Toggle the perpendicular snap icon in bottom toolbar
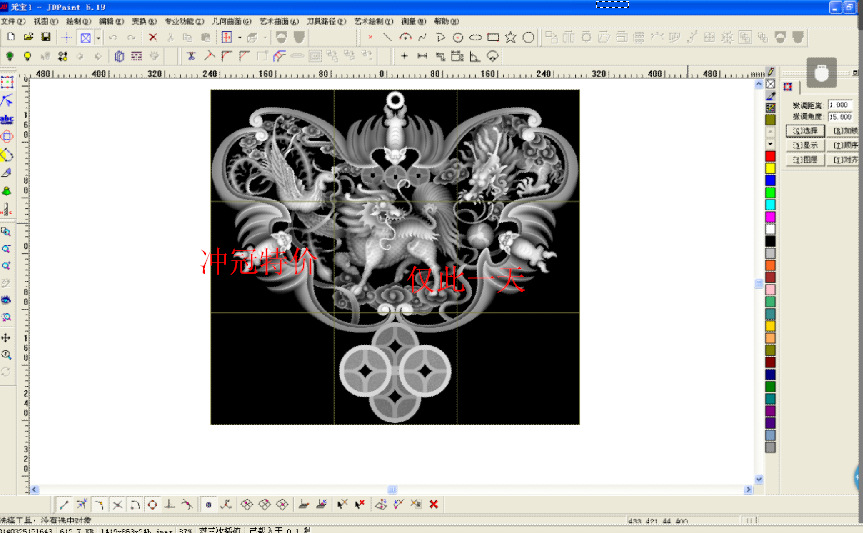 pyautogui.click(x=170, y=504)
